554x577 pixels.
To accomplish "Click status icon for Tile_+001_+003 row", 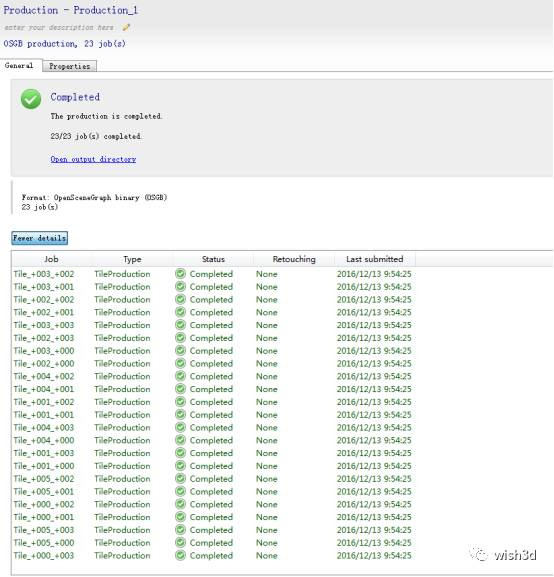I will pos(180,453).
